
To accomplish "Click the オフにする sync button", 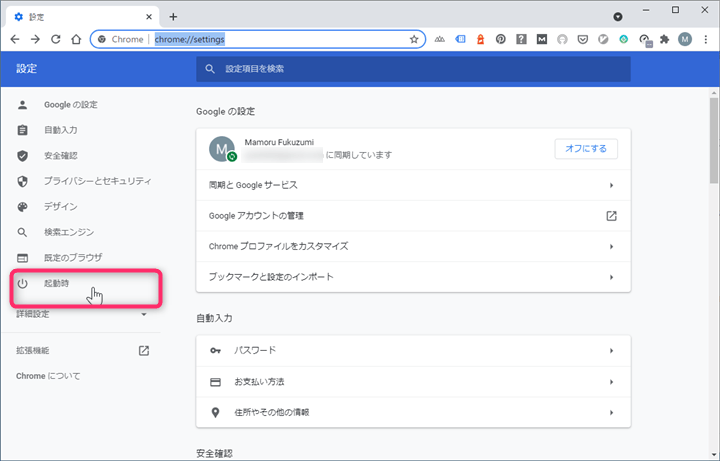I will [586, 149].
